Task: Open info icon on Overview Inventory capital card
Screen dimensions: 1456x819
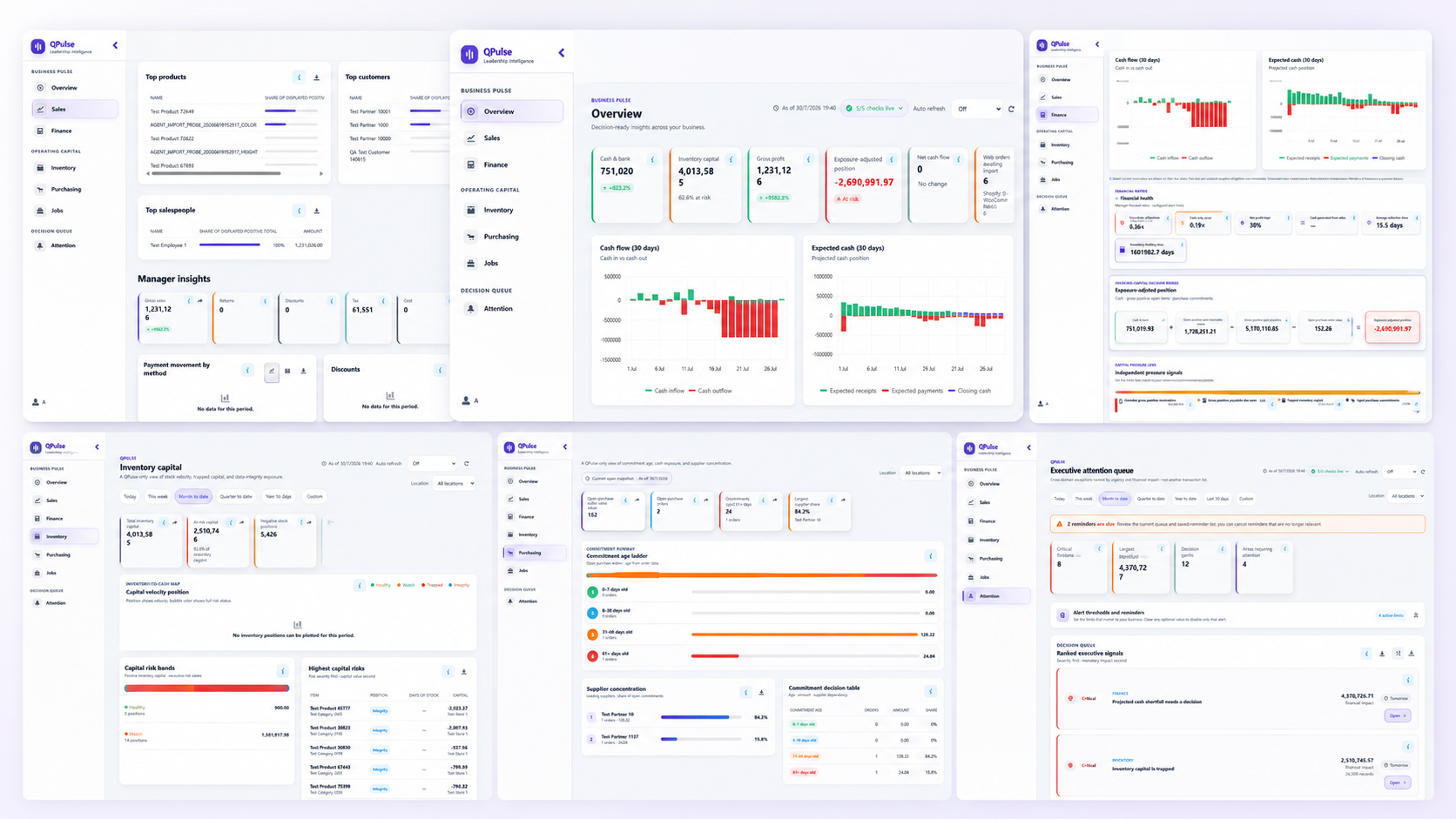Action: click(x=731, y=159)
